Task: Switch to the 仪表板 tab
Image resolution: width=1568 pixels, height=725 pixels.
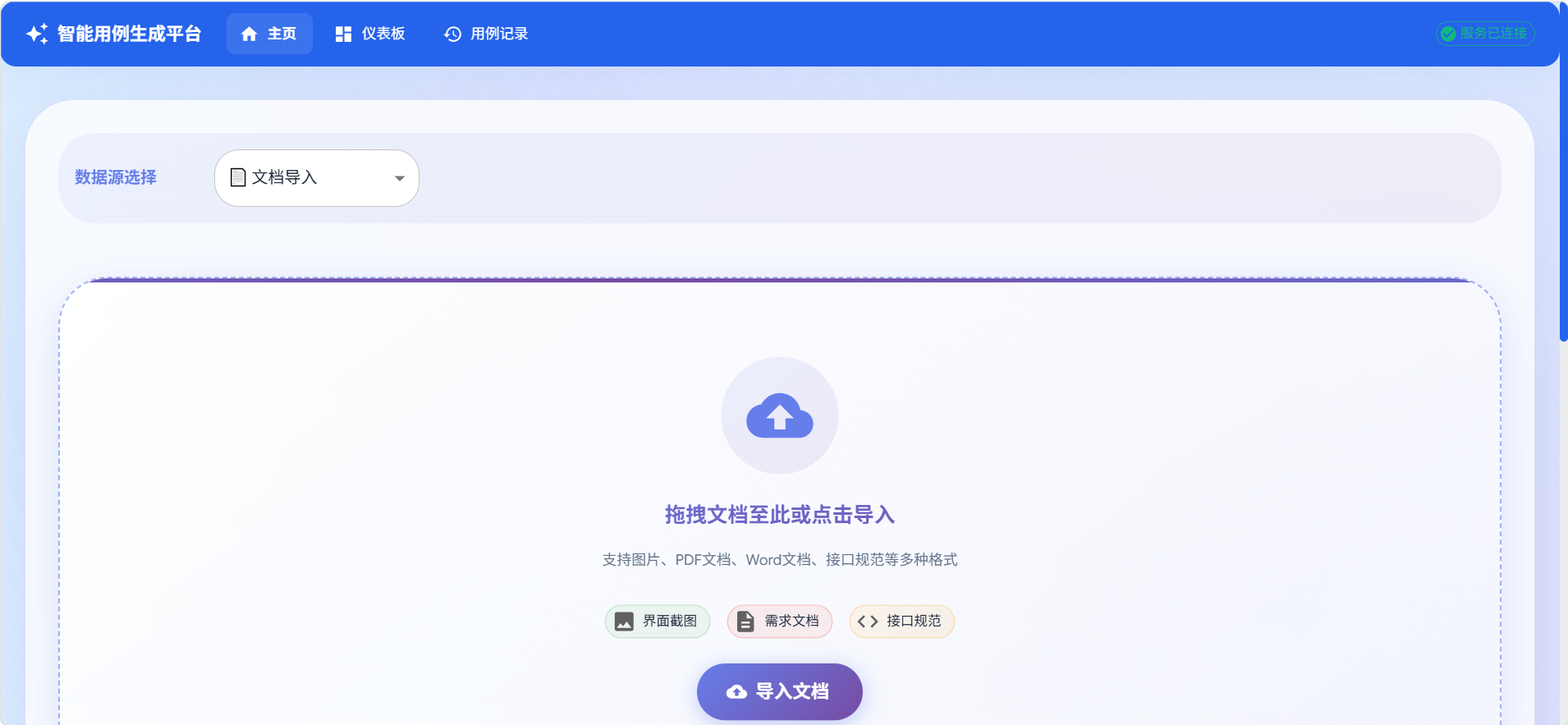Action: coord(370,34)
